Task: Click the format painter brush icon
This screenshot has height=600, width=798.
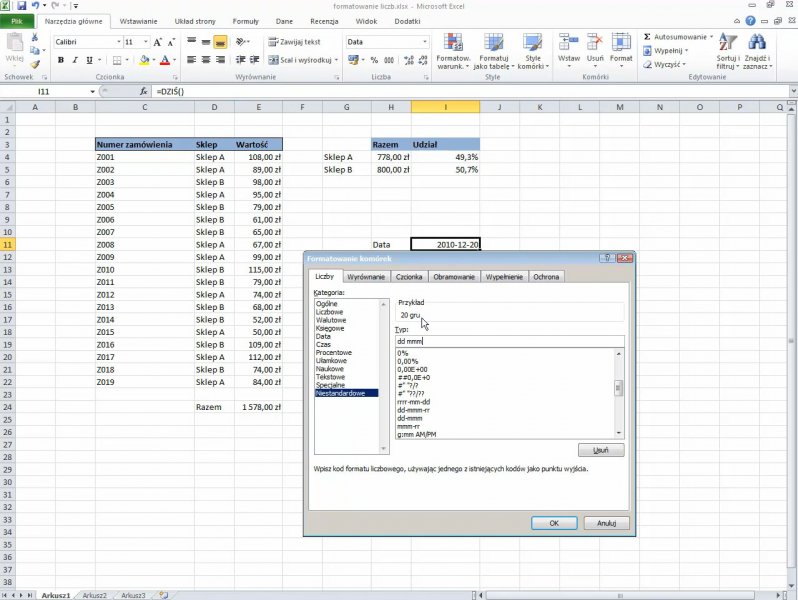Action: 36,64
